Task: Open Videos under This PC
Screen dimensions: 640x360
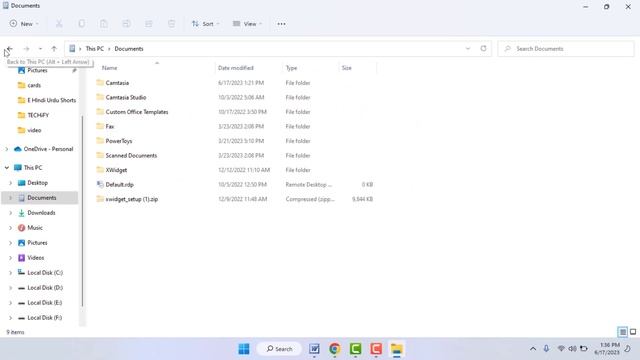Action: (x=36, y=258)
